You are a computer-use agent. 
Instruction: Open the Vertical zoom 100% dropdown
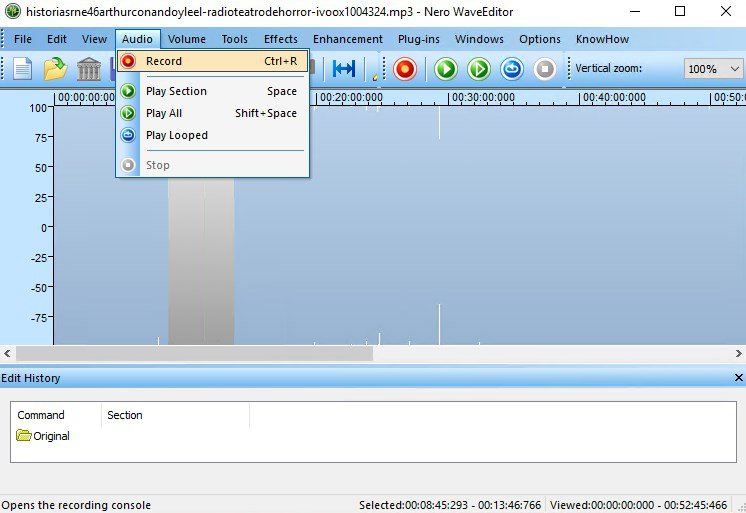coord(713,69)
